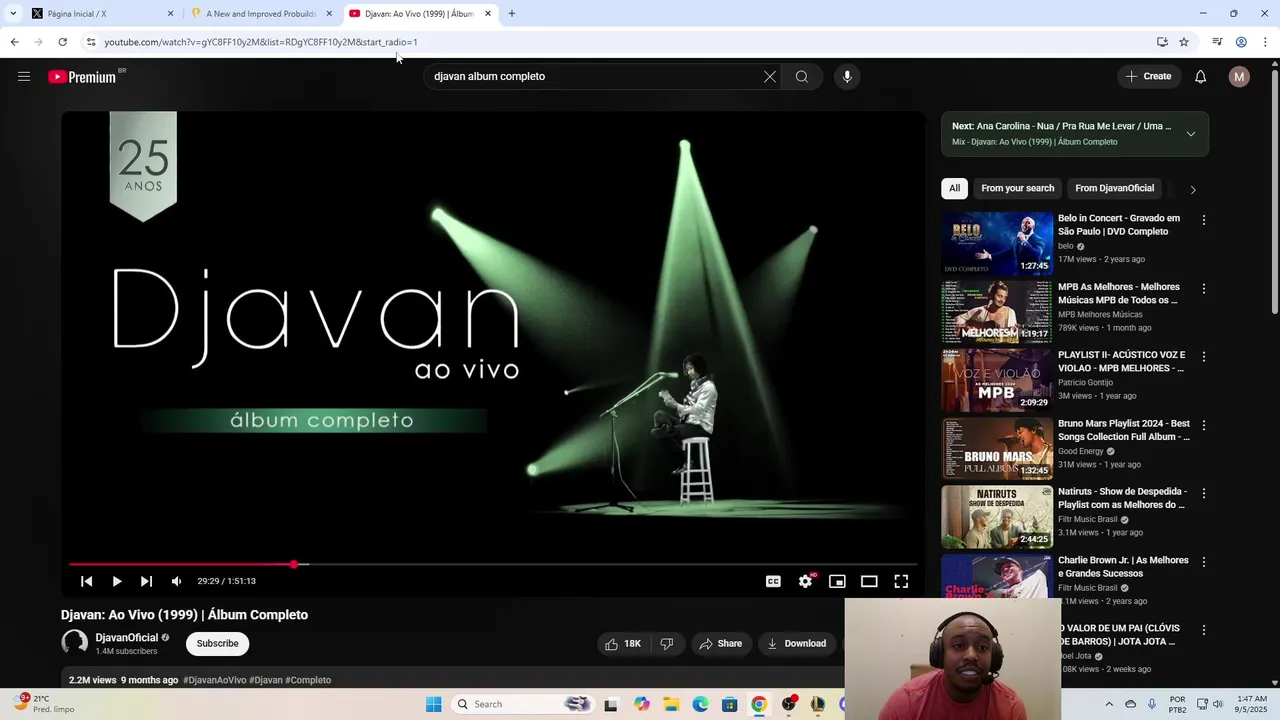Play the paused video
This screenshot has width=1280, height=720.
(x=117, y=581)
